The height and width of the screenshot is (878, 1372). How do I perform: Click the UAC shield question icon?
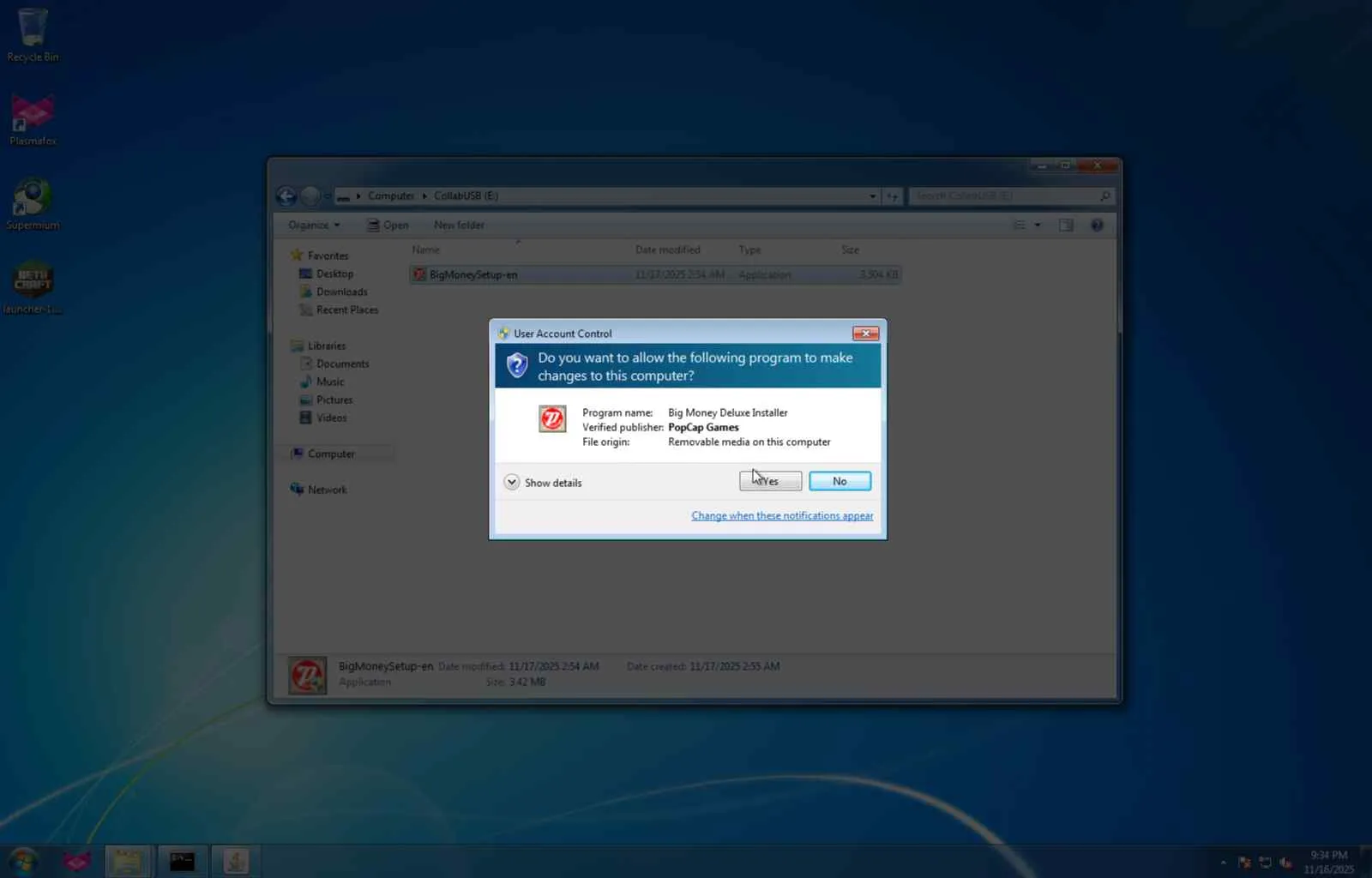pyautogui.click(x=517, y=366)
